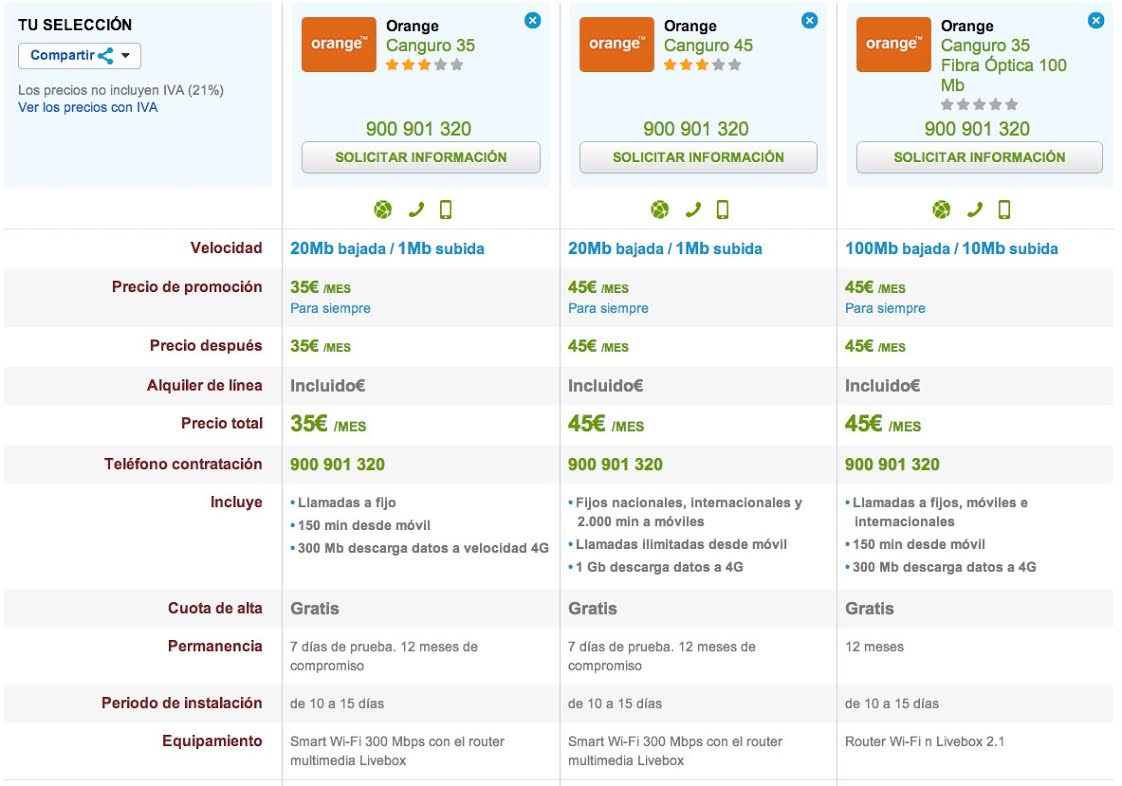Remove Canguro 35 from selection with X icon
This screenshot has width=1122, height=786.
pos(532,21)
